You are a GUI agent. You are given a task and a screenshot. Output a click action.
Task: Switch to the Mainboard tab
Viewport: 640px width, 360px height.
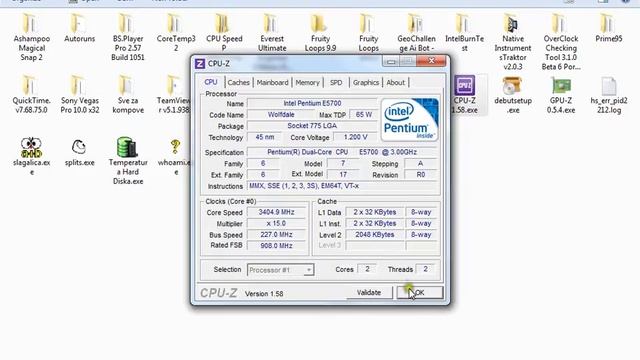[x=272, y=82]
